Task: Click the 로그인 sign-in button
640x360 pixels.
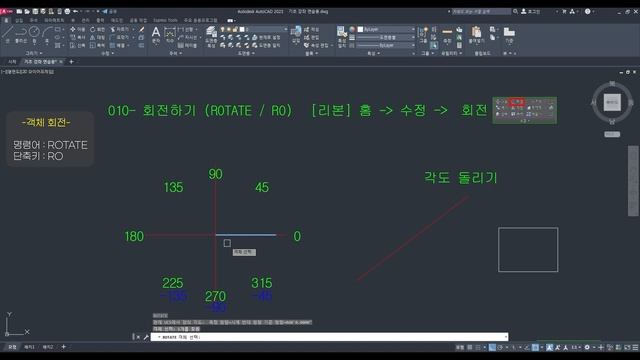Action: pyautogui.click(x=531, y=11)
